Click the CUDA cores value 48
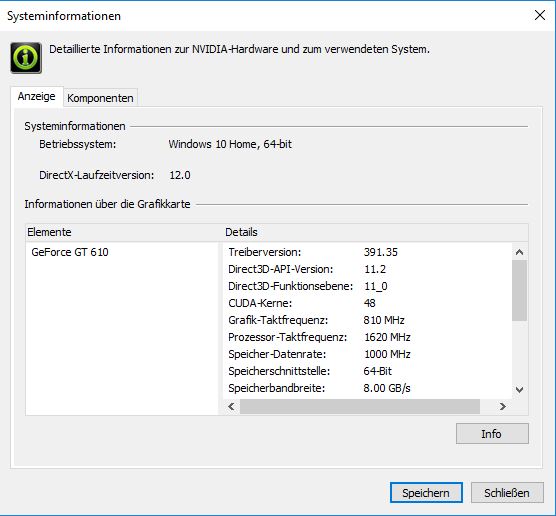Screen dimensions: 556x516 coord(369,303)
